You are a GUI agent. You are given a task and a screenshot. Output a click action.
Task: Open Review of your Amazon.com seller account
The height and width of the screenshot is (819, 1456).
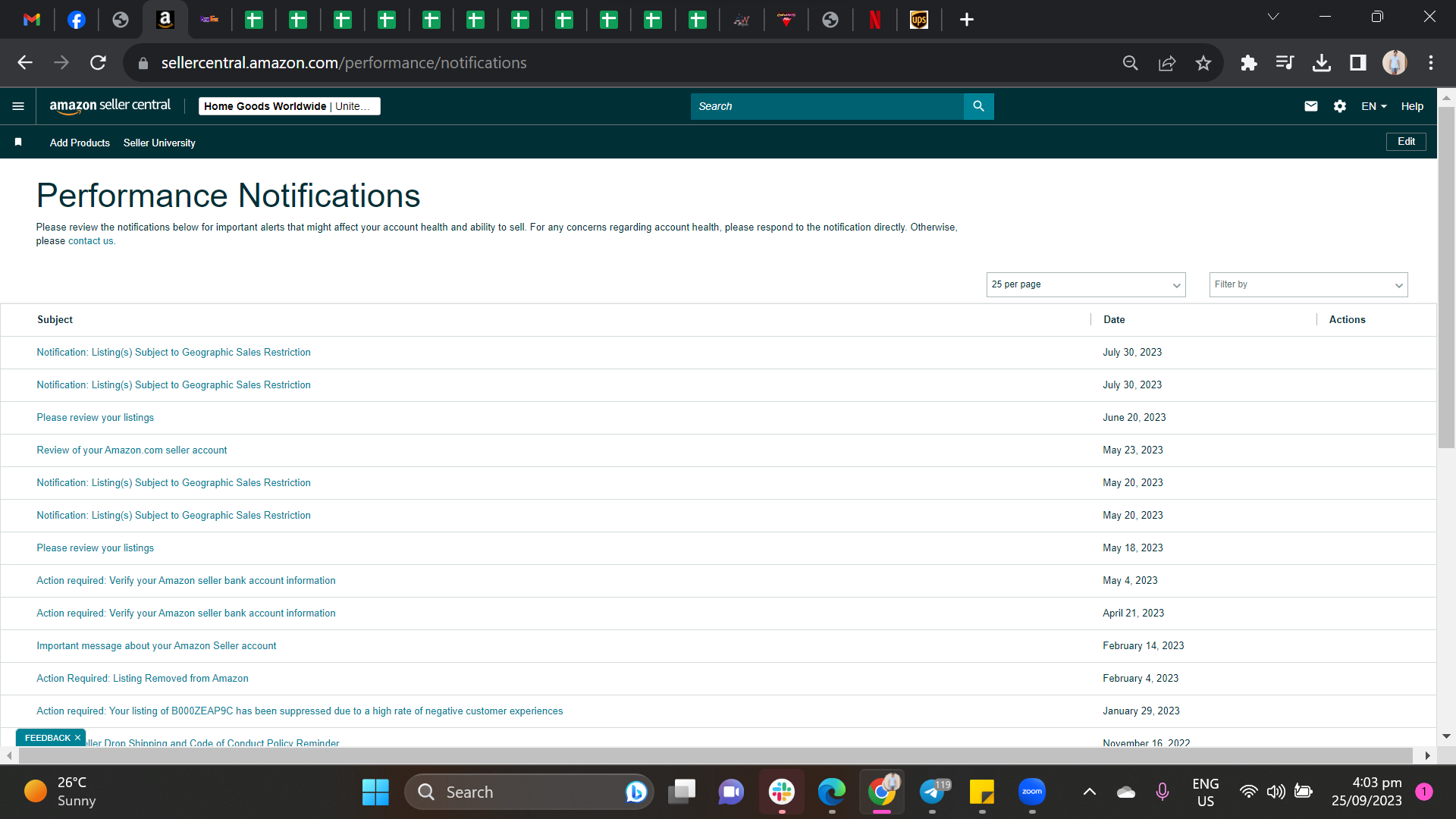click(132, 450)
